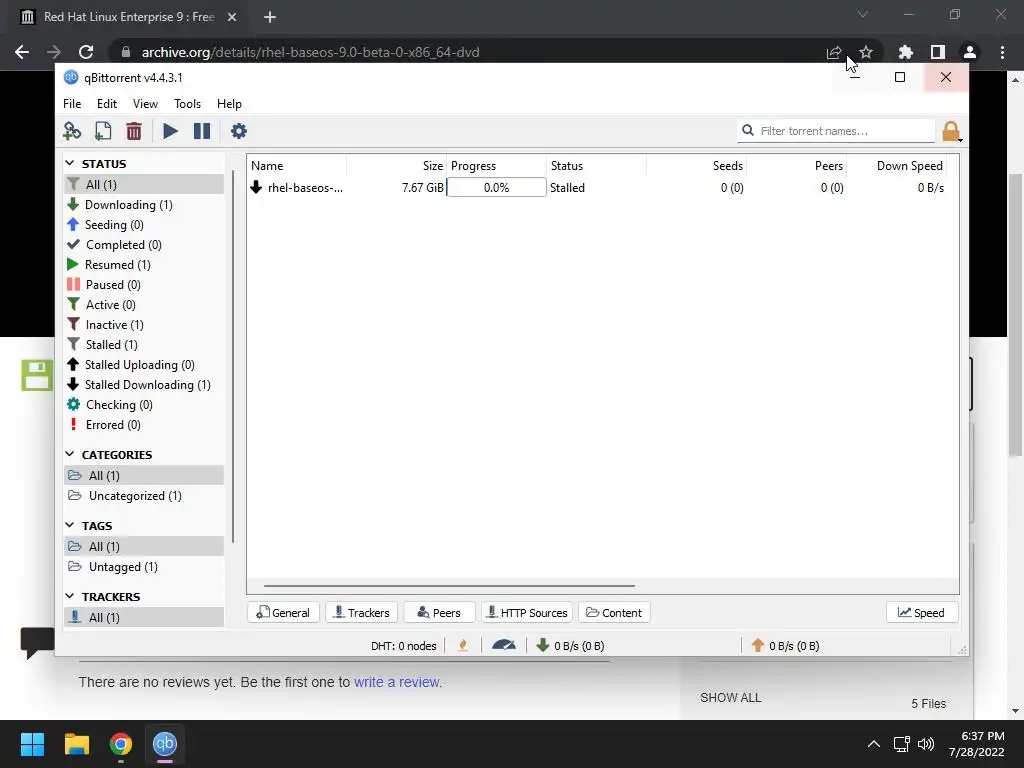Screen dimensions: 1024x768
Task: Click the Pause toolbar icon
Action: (x=202, y=131)
